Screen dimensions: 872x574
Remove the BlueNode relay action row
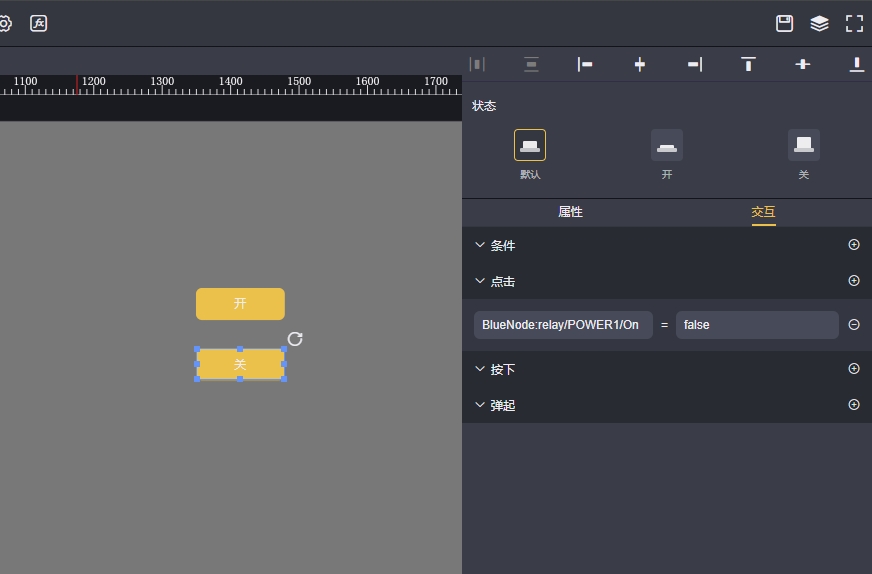click(854, 325)
